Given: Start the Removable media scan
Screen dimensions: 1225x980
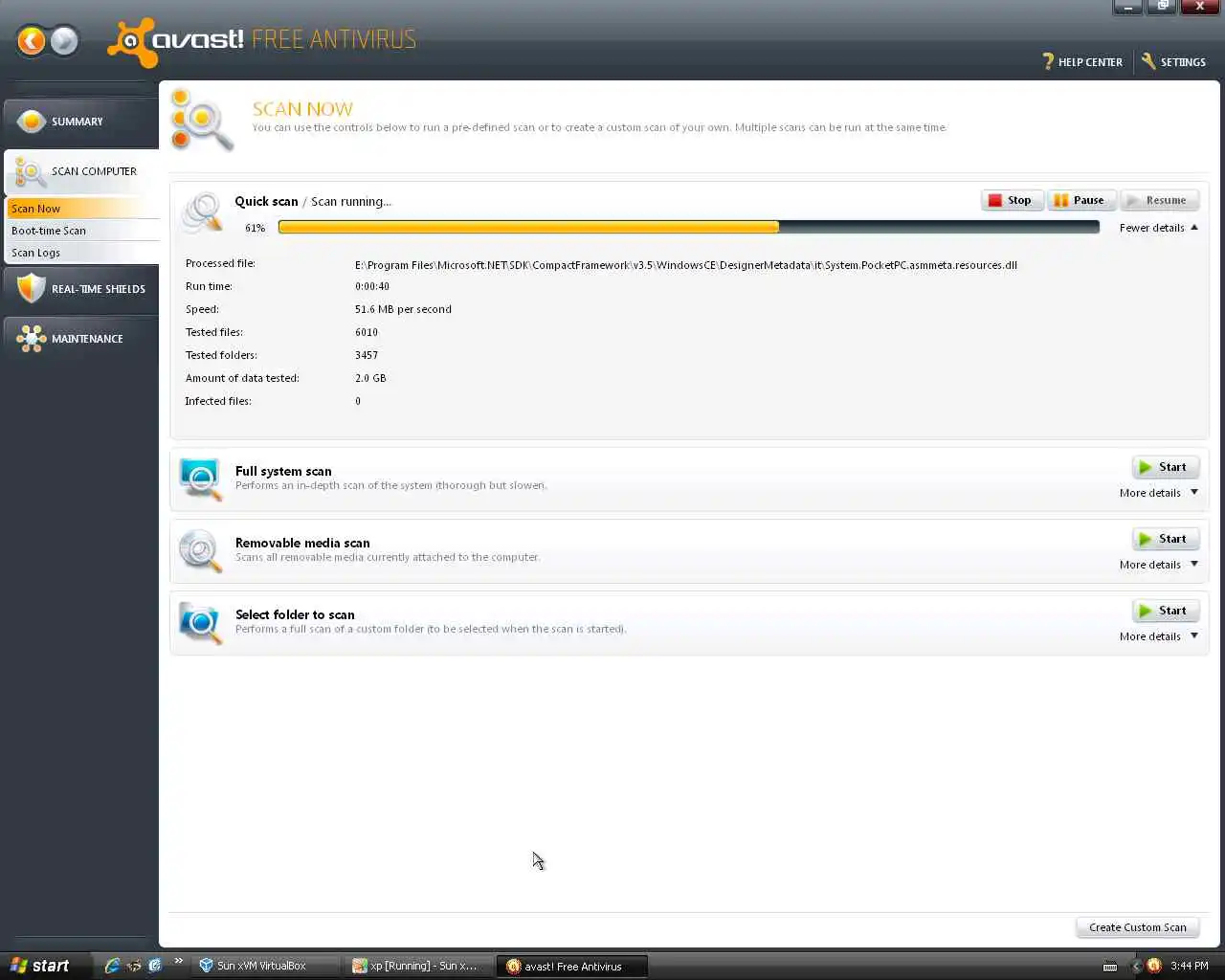Looking at the screenshot, I should pyautogui.click(x=1165, y=539).
